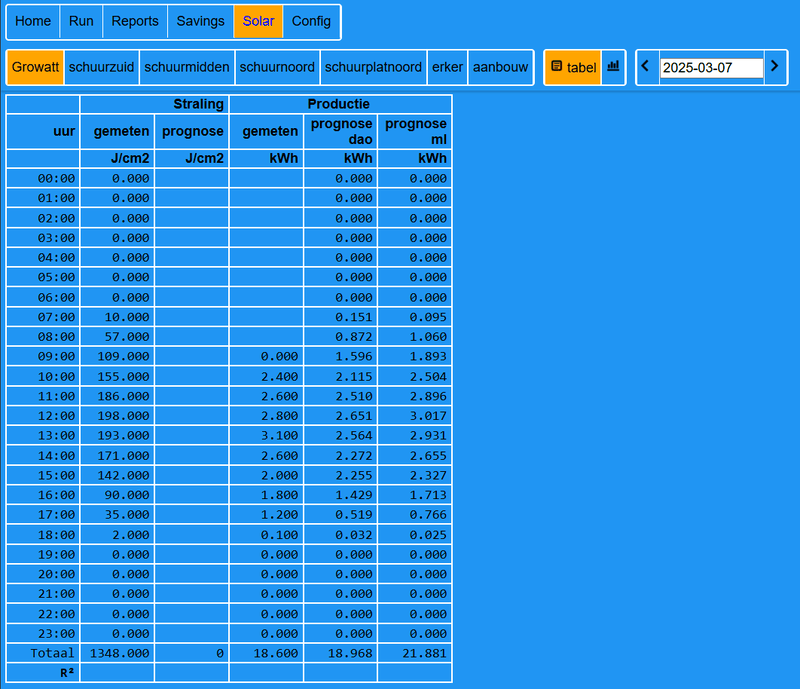This screenshot has height=689, width=800.
Task: Select the Growatt solar tab
Action: 35,67
